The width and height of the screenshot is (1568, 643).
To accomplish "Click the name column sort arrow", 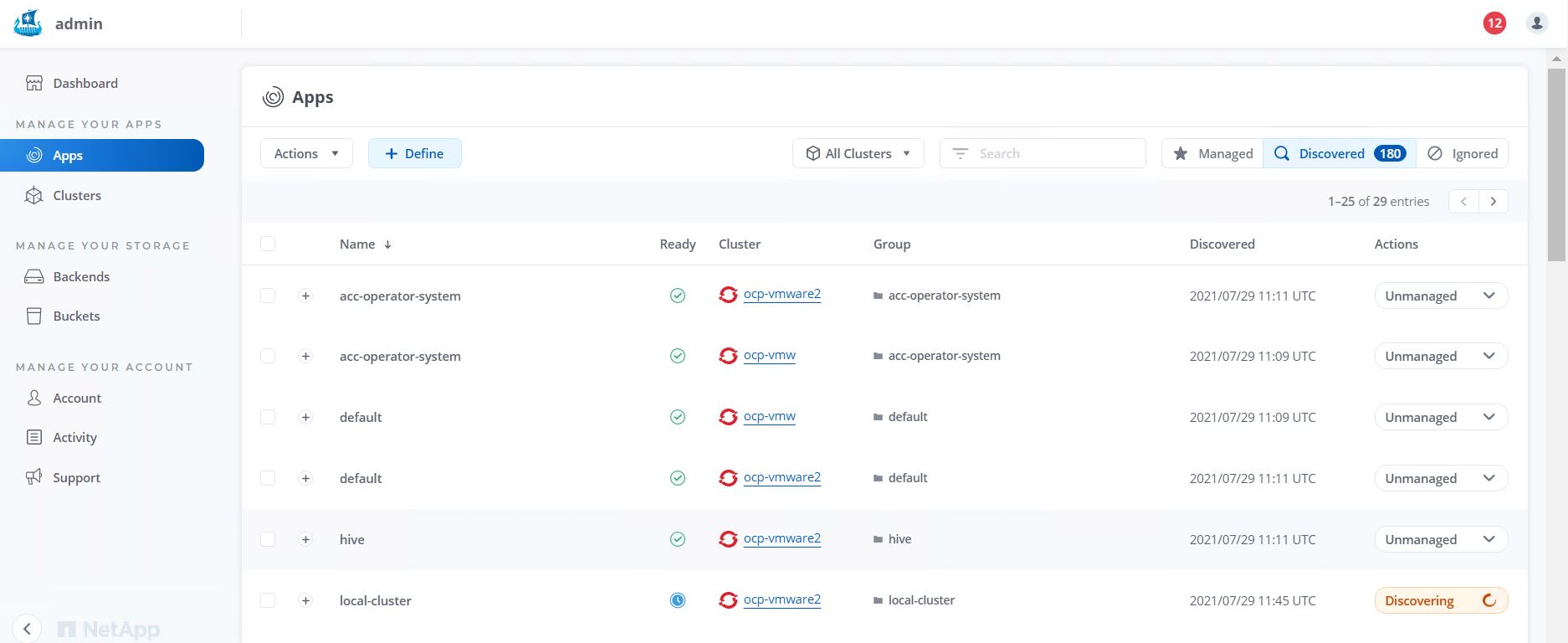I will [388, 244].
